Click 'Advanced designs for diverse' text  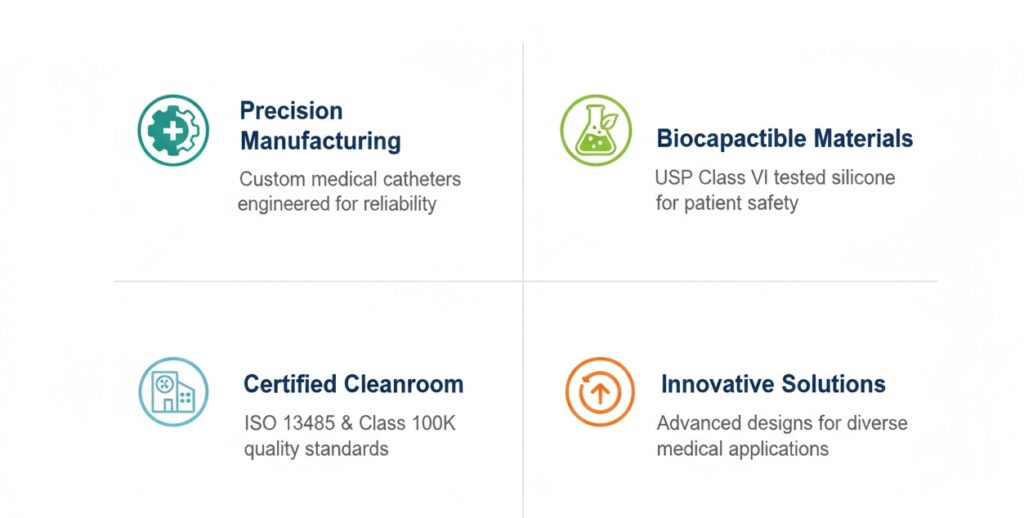point(782,423)
